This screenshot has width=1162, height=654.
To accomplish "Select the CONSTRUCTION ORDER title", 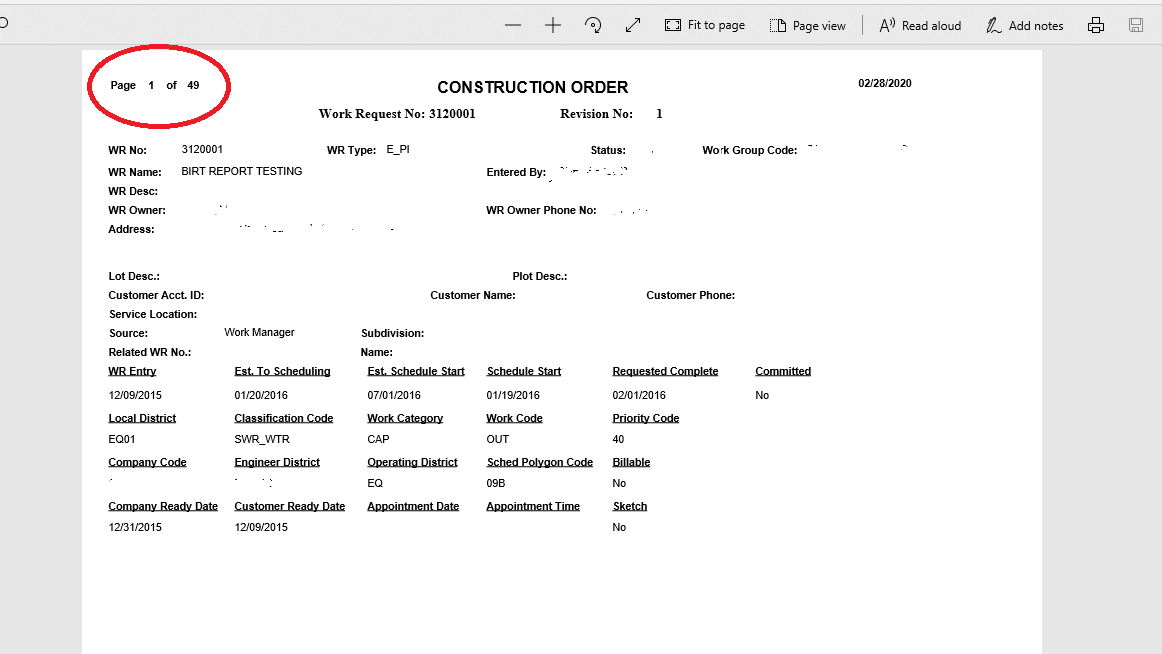I will point(532,87).
